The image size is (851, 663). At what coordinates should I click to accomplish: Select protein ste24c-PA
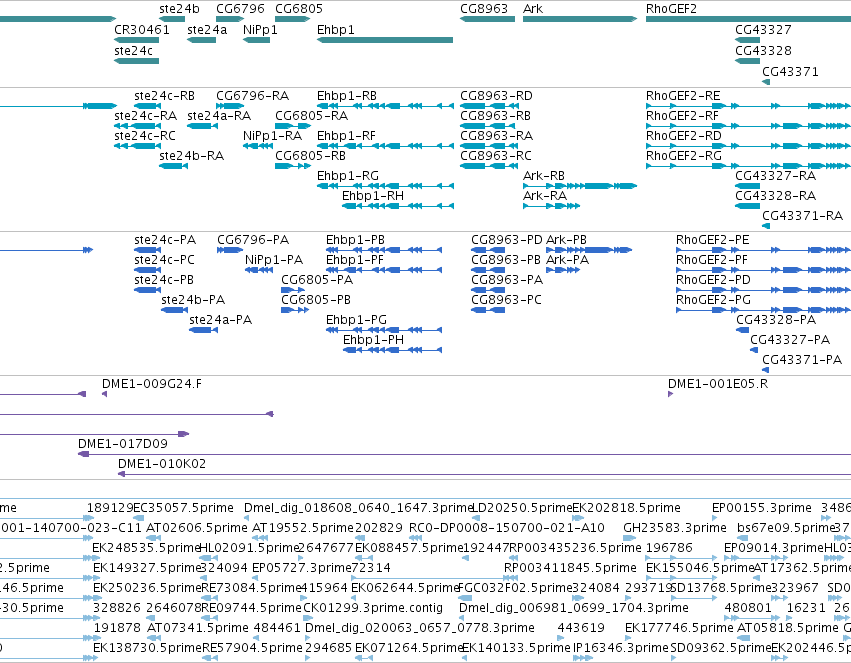(147, 250)
